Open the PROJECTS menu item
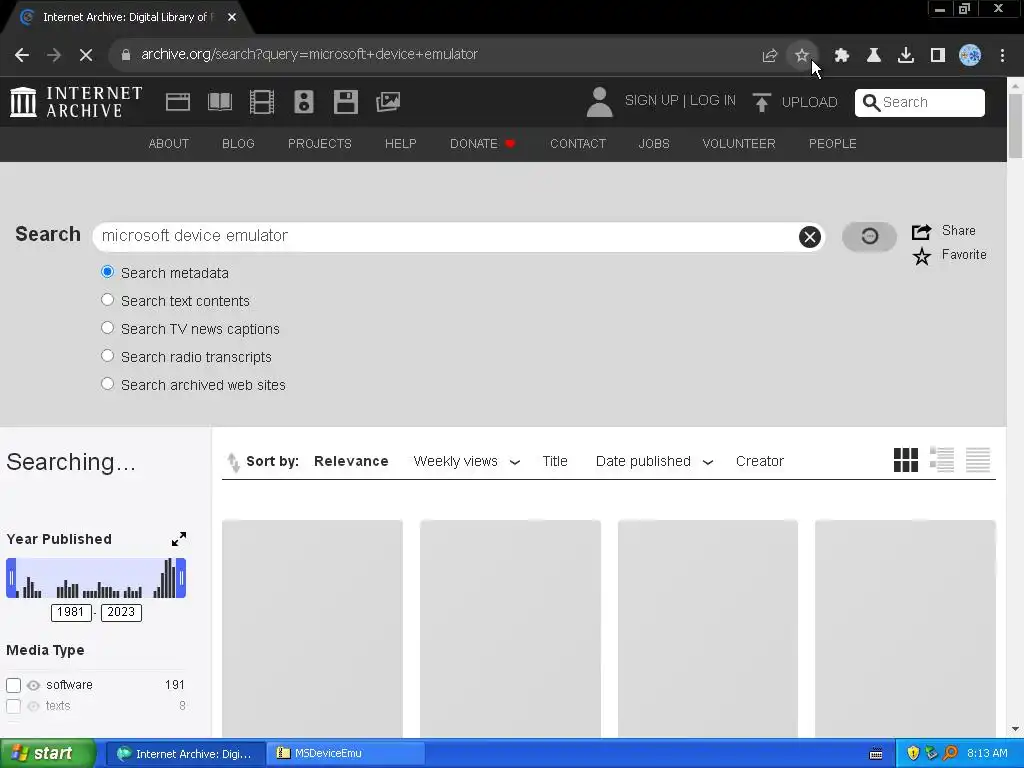Screen dimensions: 1024x768 319,144
